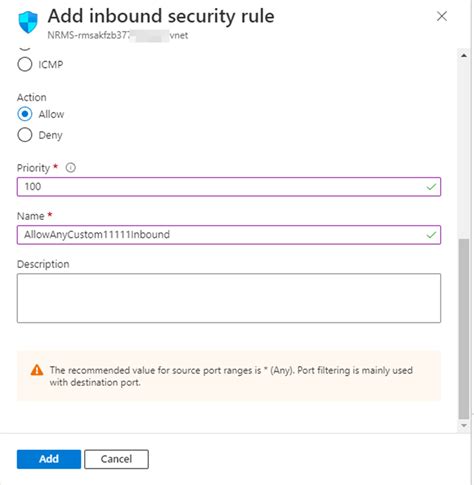Screen dimensions: 474x485
Task: Click the Cancel button
Action: tap(116, 459)
